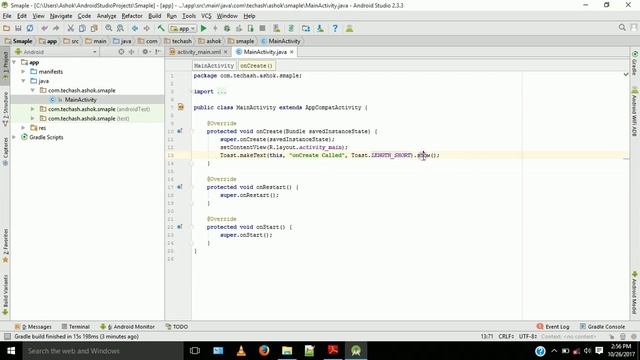Open the Tools menu
Viewport: 640px width, 360px height.
point(189,16)
